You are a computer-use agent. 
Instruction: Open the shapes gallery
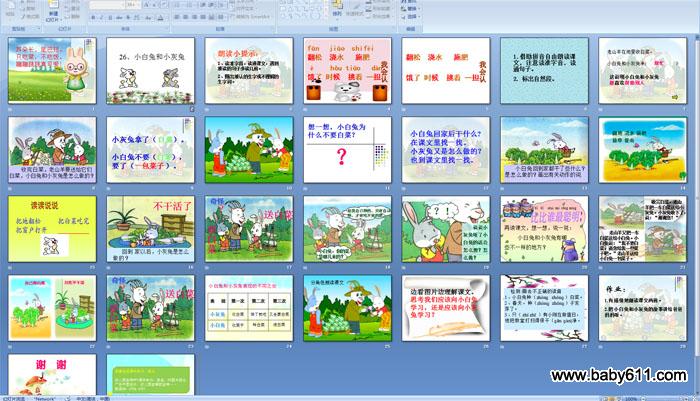click(x=302, y=10)
